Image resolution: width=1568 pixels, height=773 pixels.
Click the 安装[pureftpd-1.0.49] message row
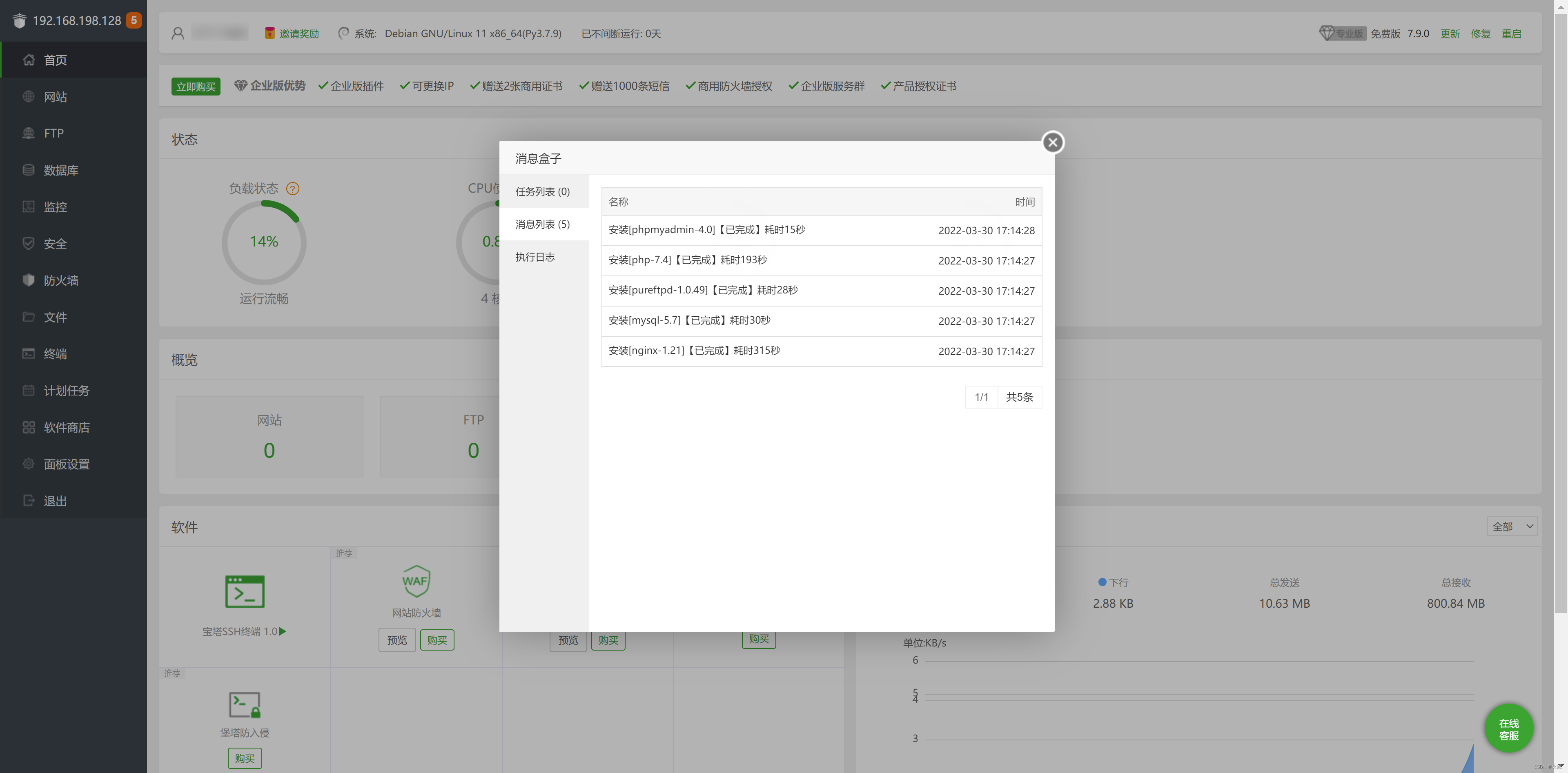[821, 291]
